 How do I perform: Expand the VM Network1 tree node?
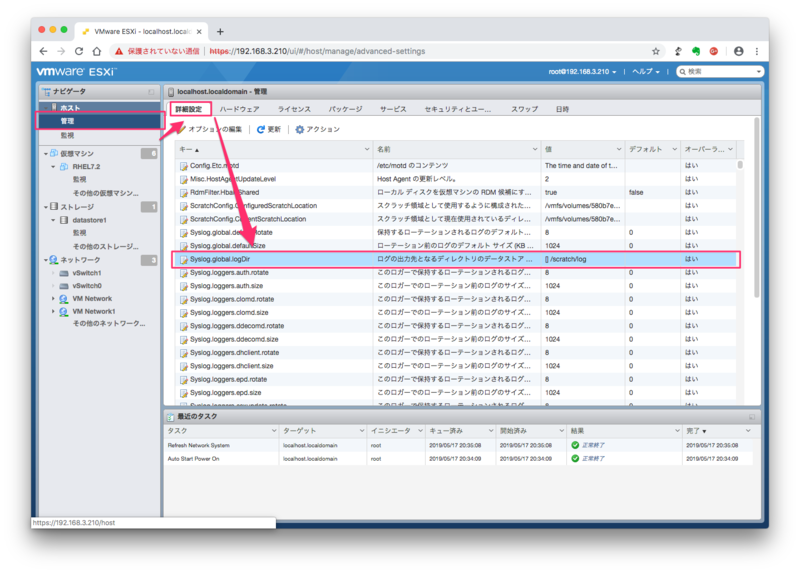point(53,311)
